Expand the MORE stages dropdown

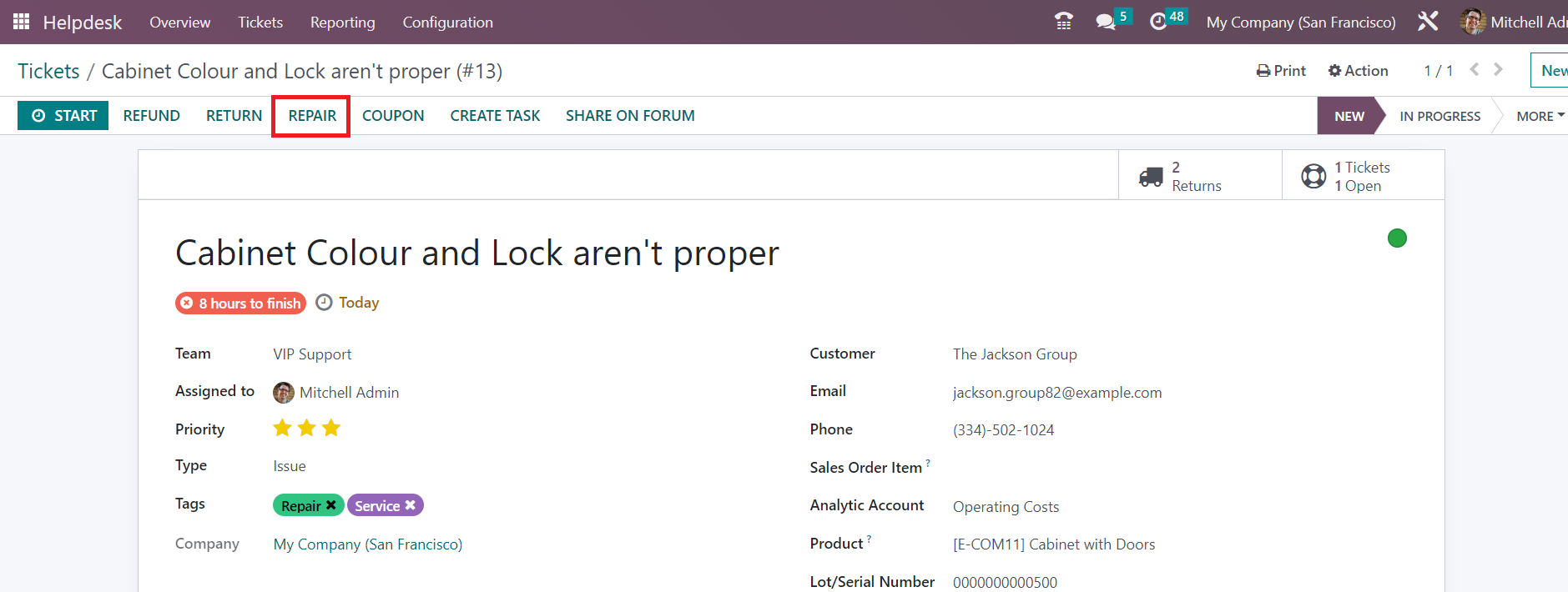point(1540,116)
